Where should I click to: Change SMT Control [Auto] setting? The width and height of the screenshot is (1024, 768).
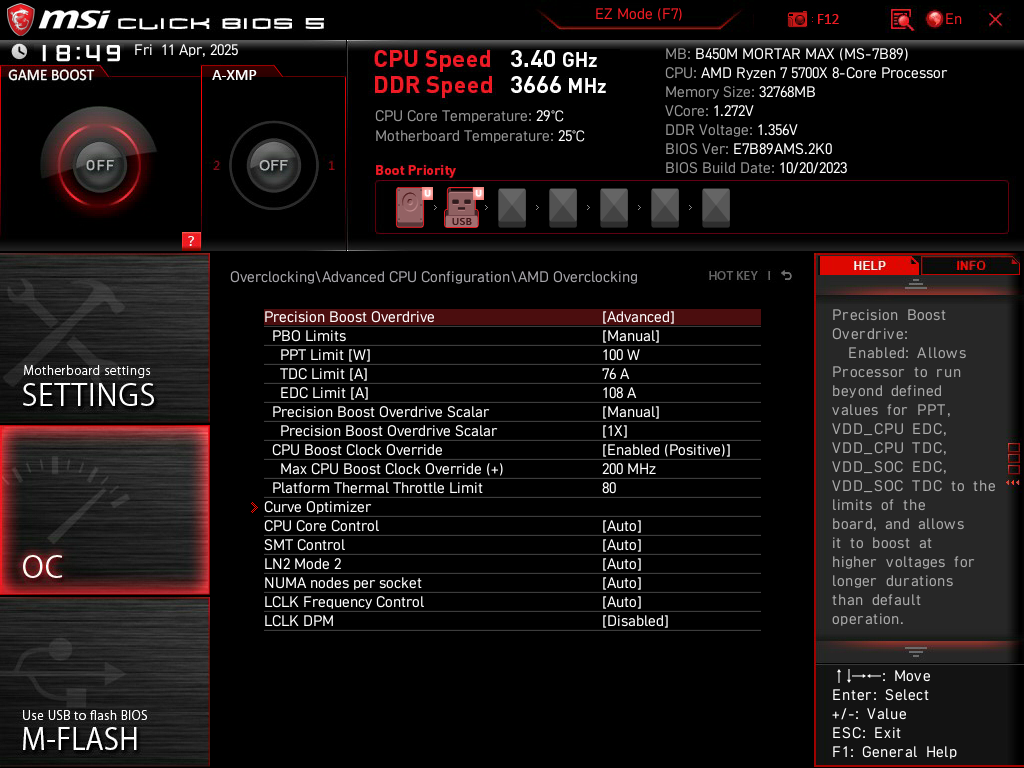click(512, 545)
